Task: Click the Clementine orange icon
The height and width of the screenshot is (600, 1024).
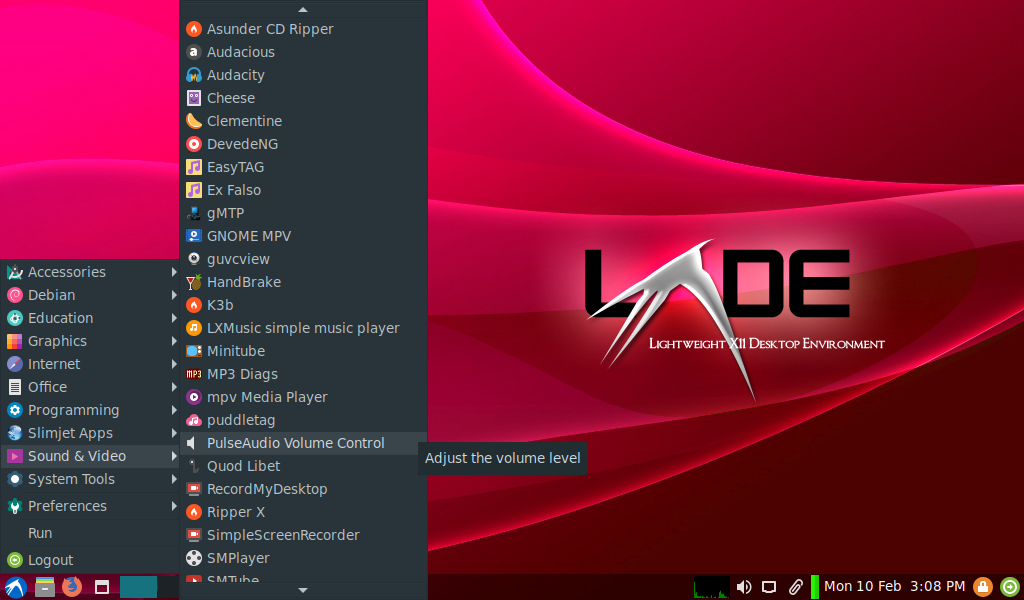Action: coord(194,121)
